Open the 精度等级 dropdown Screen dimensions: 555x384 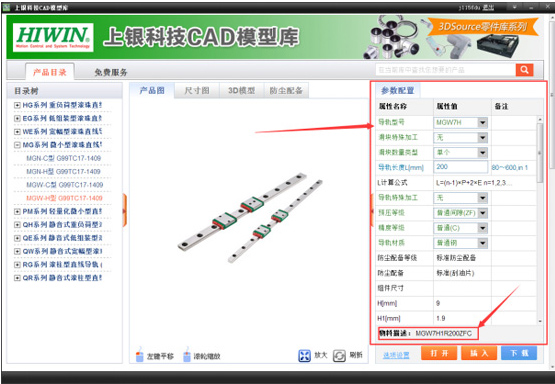482,228
